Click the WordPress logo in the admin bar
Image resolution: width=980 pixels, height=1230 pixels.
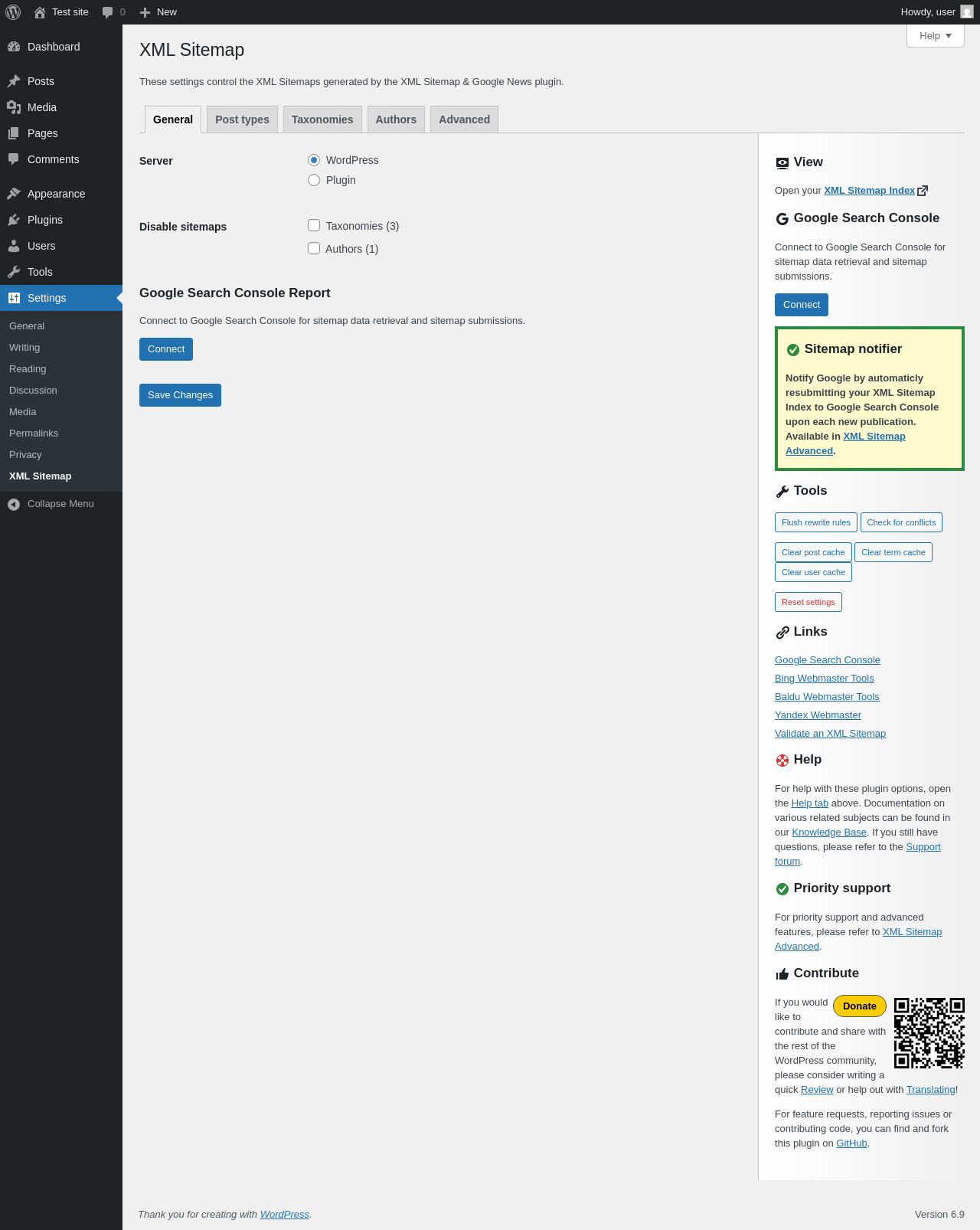pyautogui.click(x=13, y=12)
